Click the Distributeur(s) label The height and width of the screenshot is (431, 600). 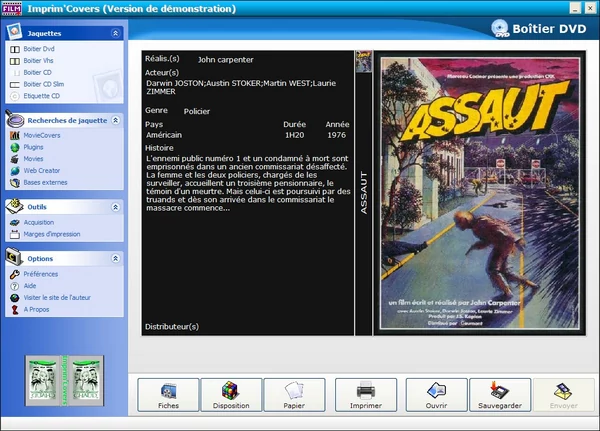[172, 327]
